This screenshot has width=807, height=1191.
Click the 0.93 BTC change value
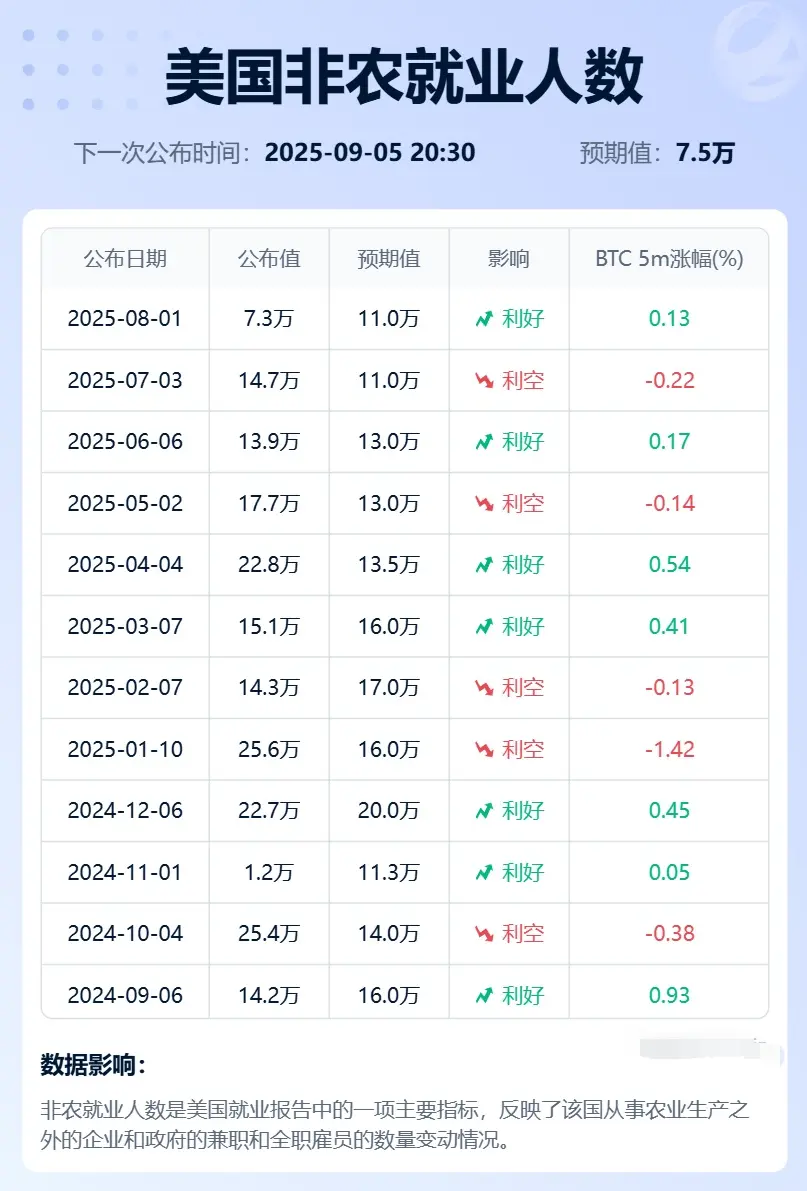point(669,995)
